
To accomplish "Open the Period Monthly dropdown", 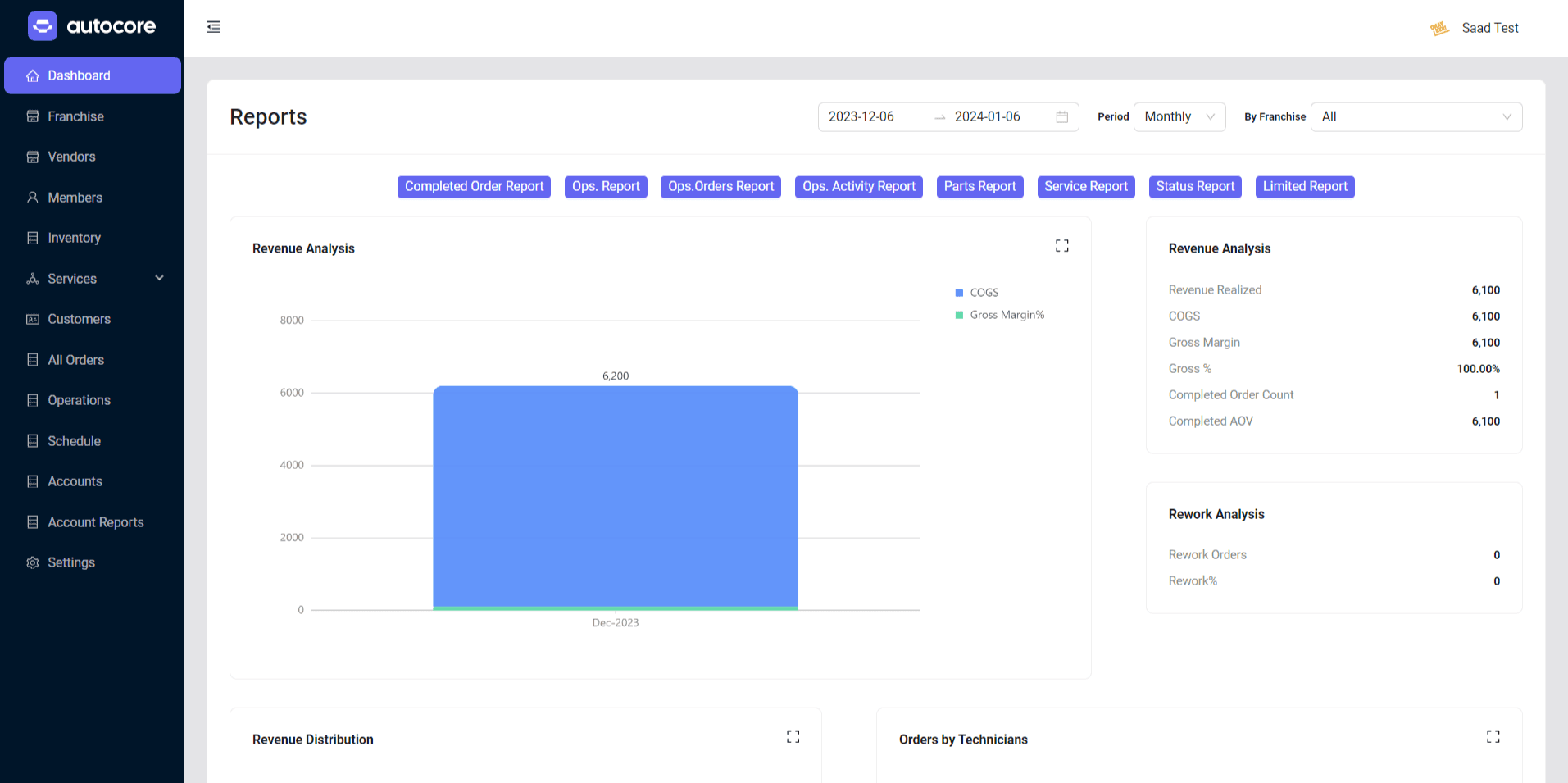I will point(1179,116).
